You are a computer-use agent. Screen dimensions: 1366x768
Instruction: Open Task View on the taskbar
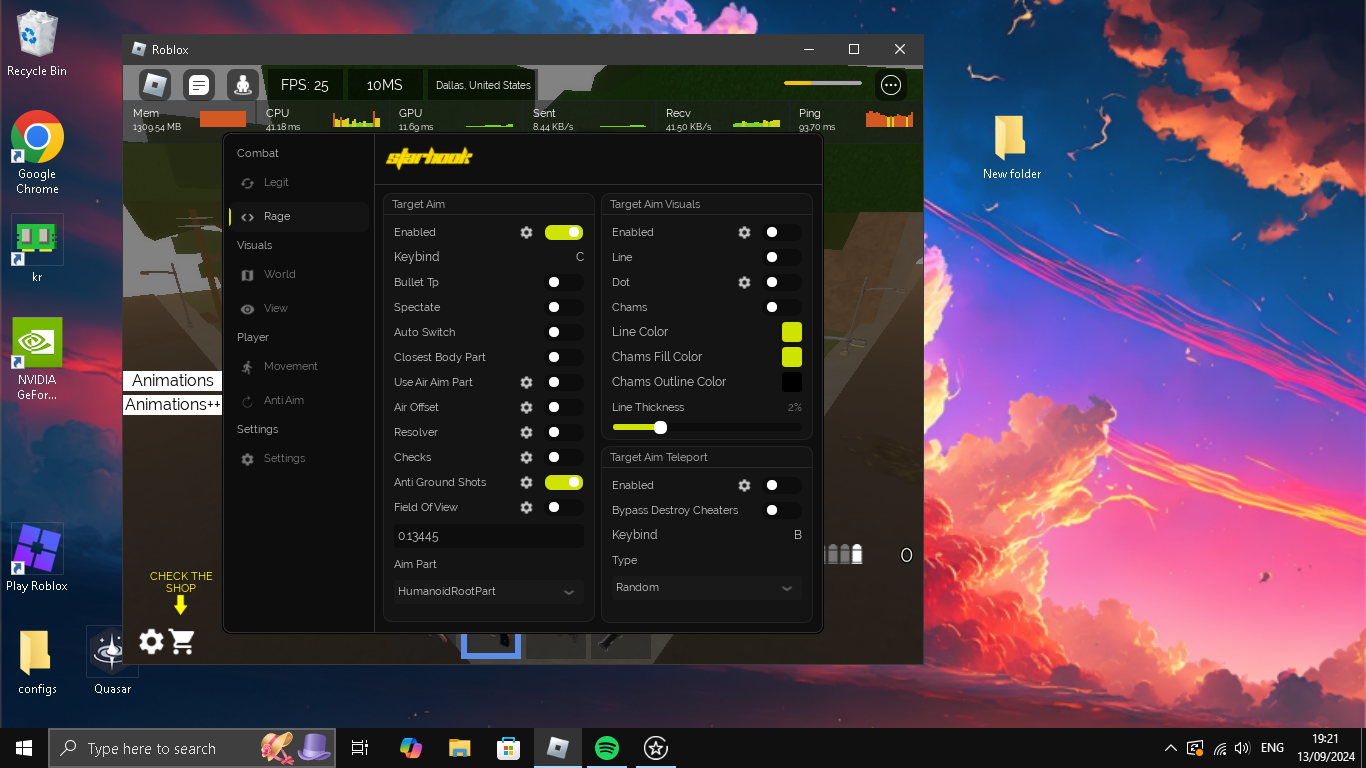[360, 748]
